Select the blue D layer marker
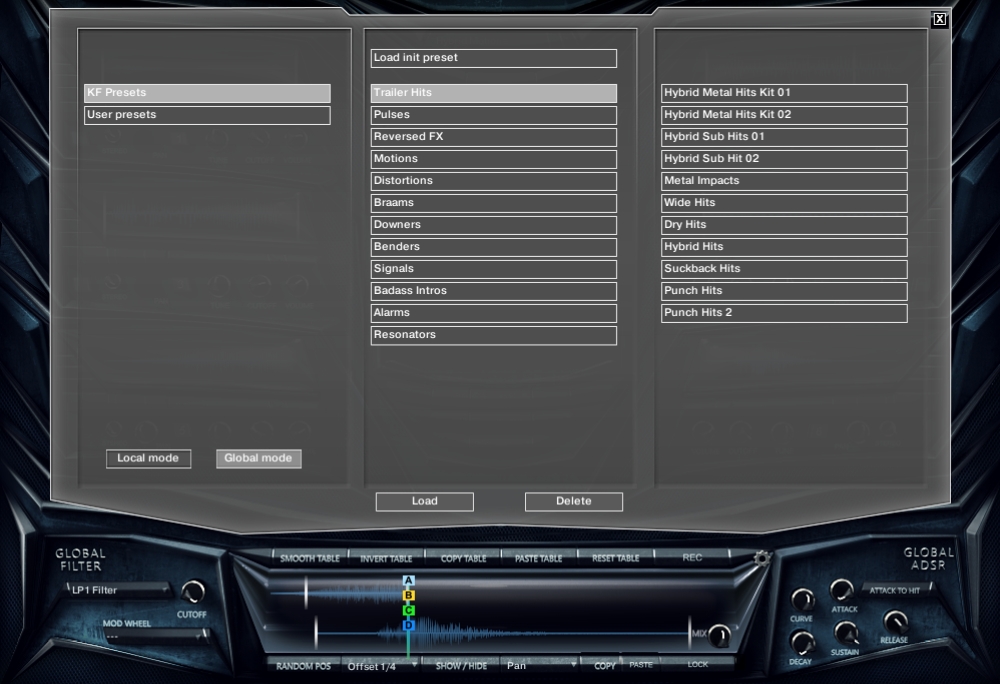The width and height of the screenshot is (1000, 684). tap(408, 625)
